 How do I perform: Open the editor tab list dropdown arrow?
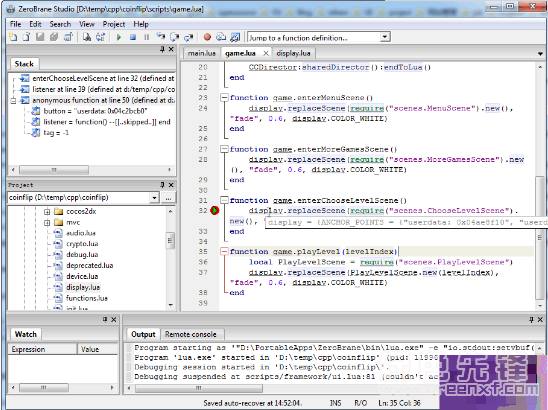pos(540,54)
